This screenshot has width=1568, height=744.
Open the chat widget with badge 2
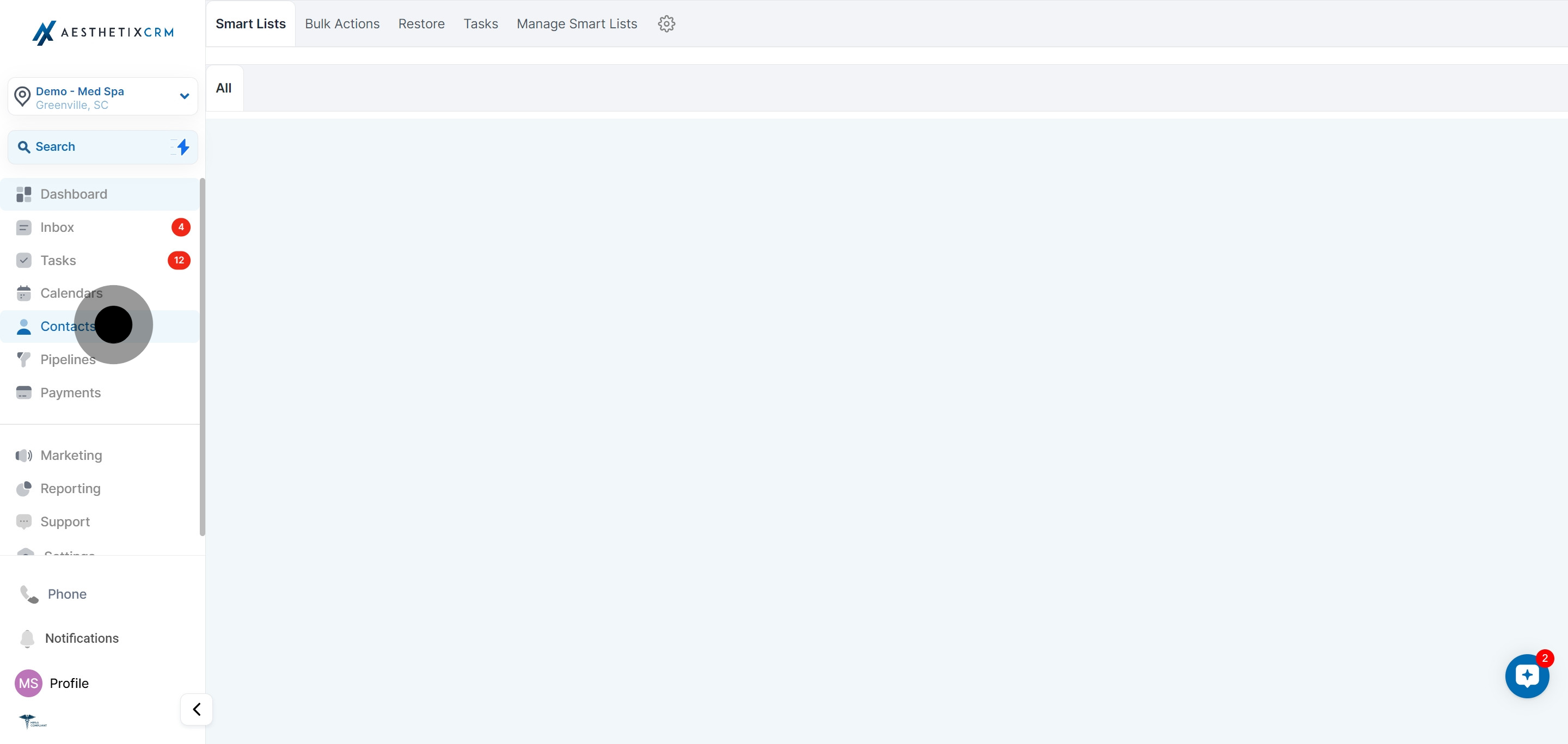pyautogui.click(x=1526, y=676)
